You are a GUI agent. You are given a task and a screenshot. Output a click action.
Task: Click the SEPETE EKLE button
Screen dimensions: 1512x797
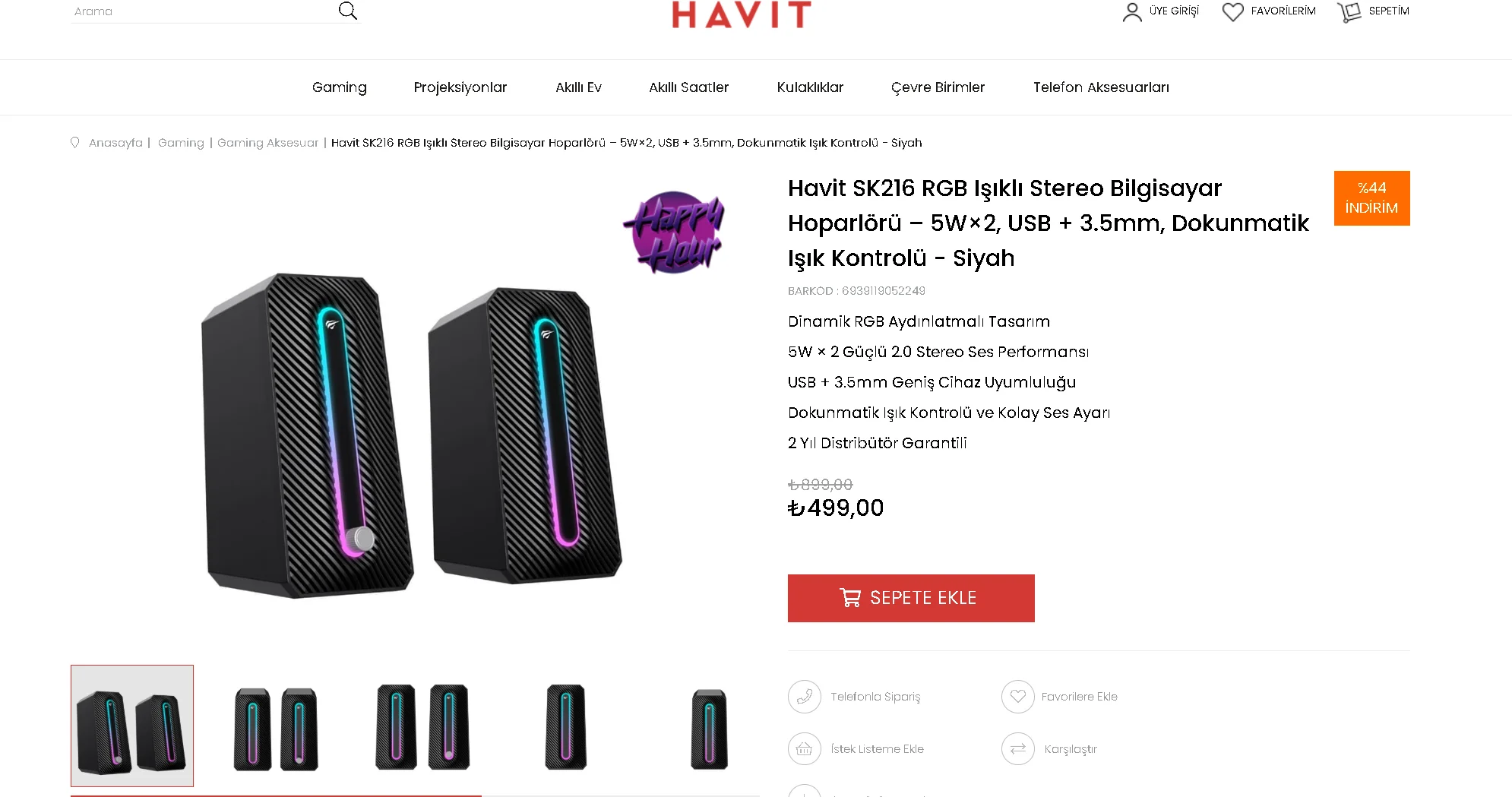(x=911, y=598)
